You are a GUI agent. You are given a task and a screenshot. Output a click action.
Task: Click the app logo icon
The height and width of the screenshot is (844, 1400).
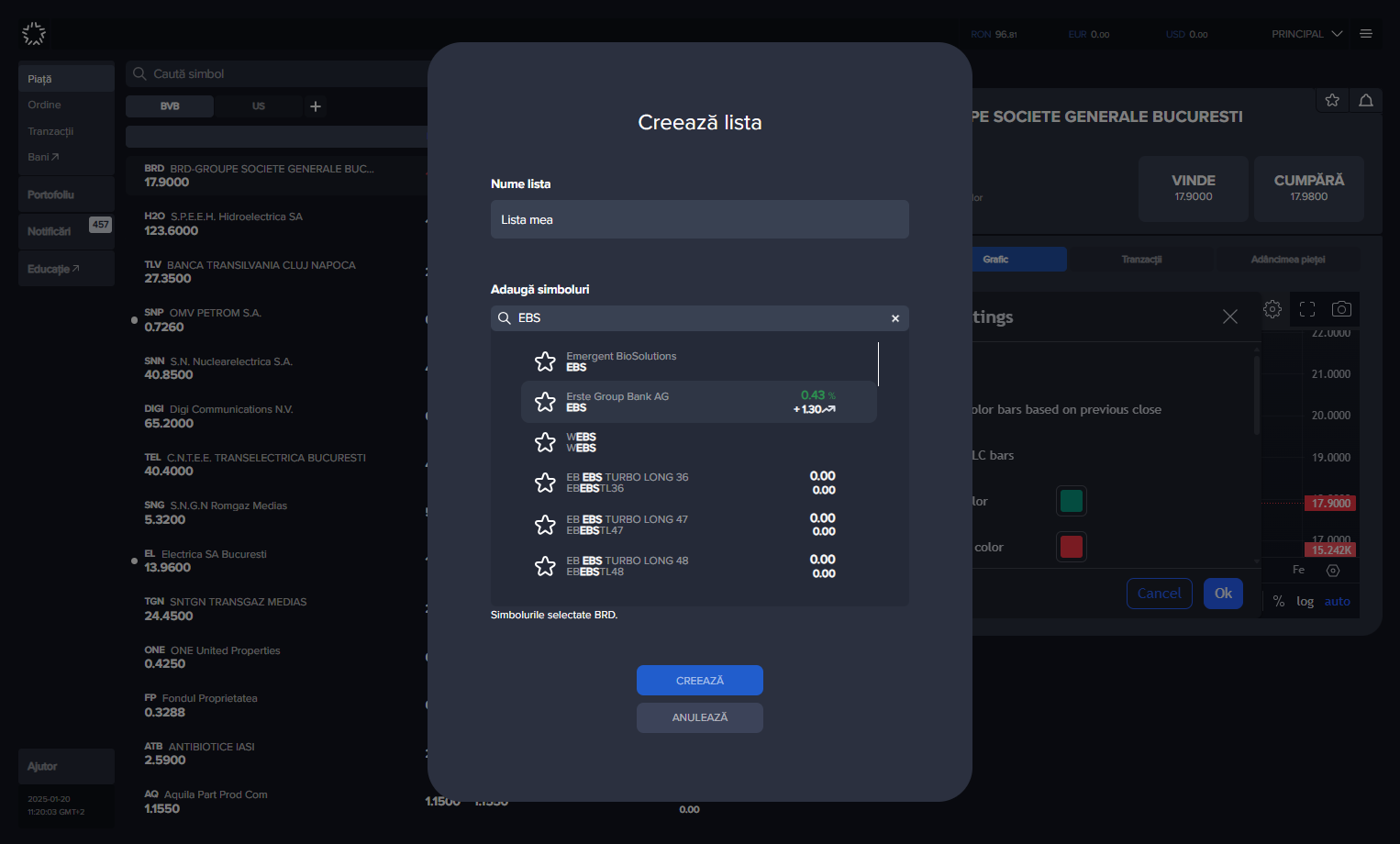point(34,34)
